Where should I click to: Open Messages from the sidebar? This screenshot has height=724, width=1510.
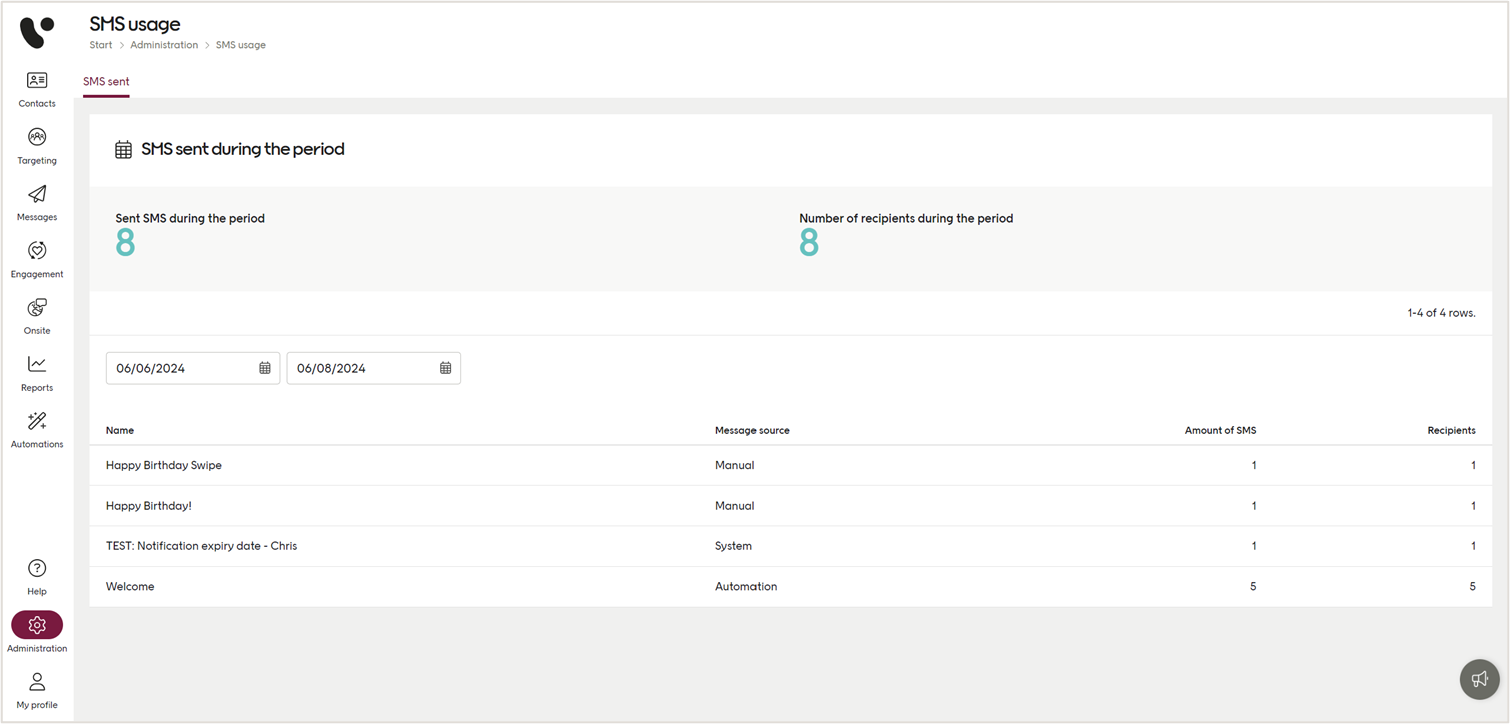point(37,202)
